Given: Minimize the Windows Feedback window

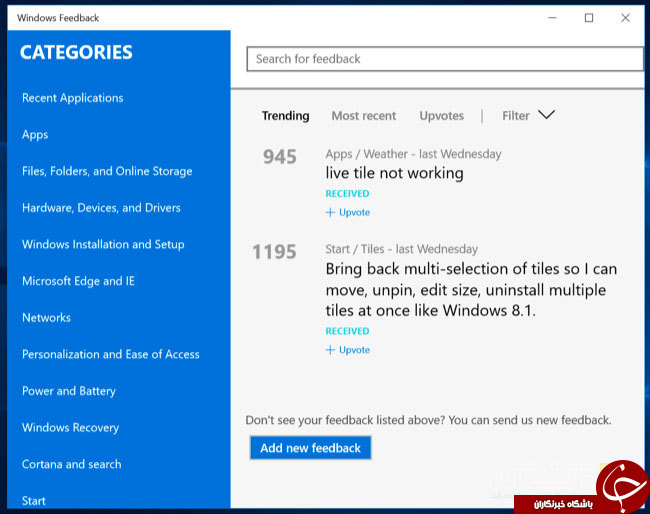Looking at the screenshot, I should [x=552, y=18].
